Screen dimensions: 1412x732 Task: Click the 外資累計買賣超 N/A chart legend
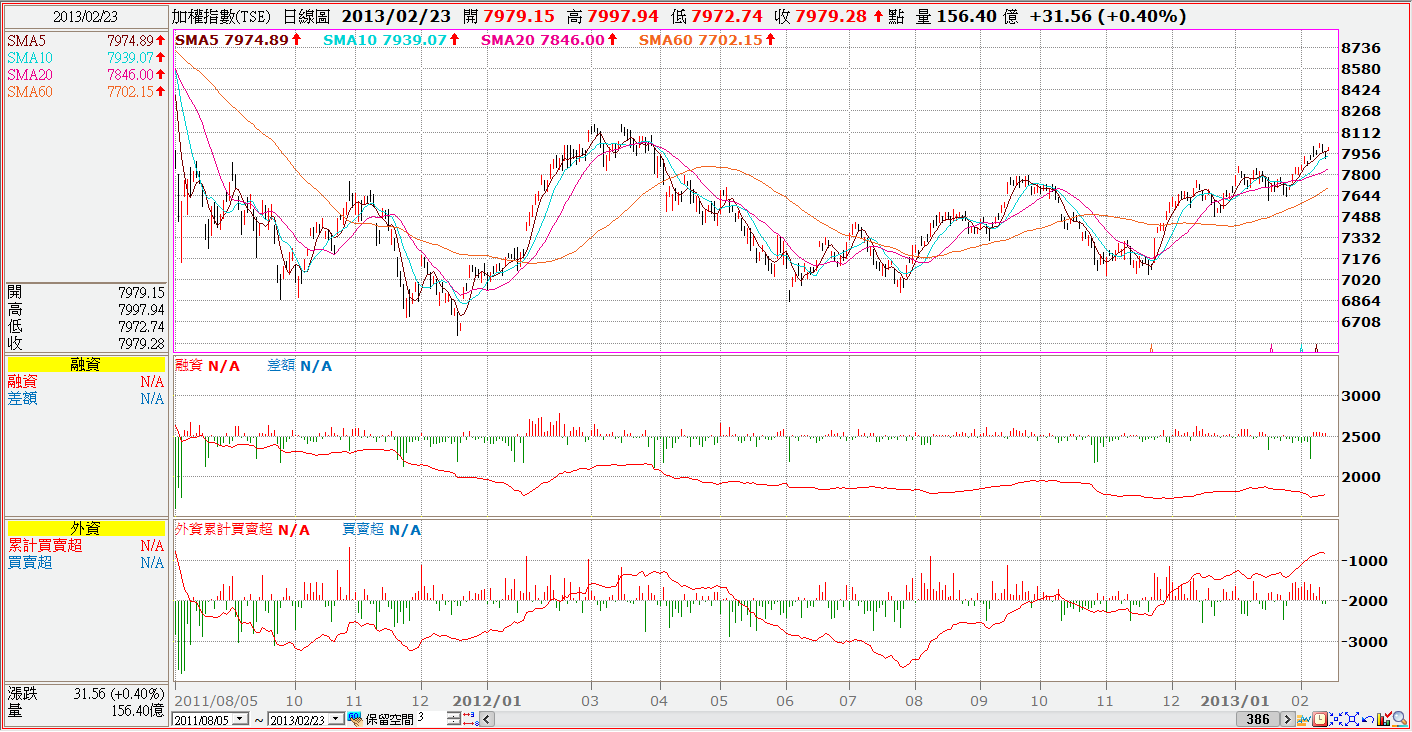tap(242, 529)
